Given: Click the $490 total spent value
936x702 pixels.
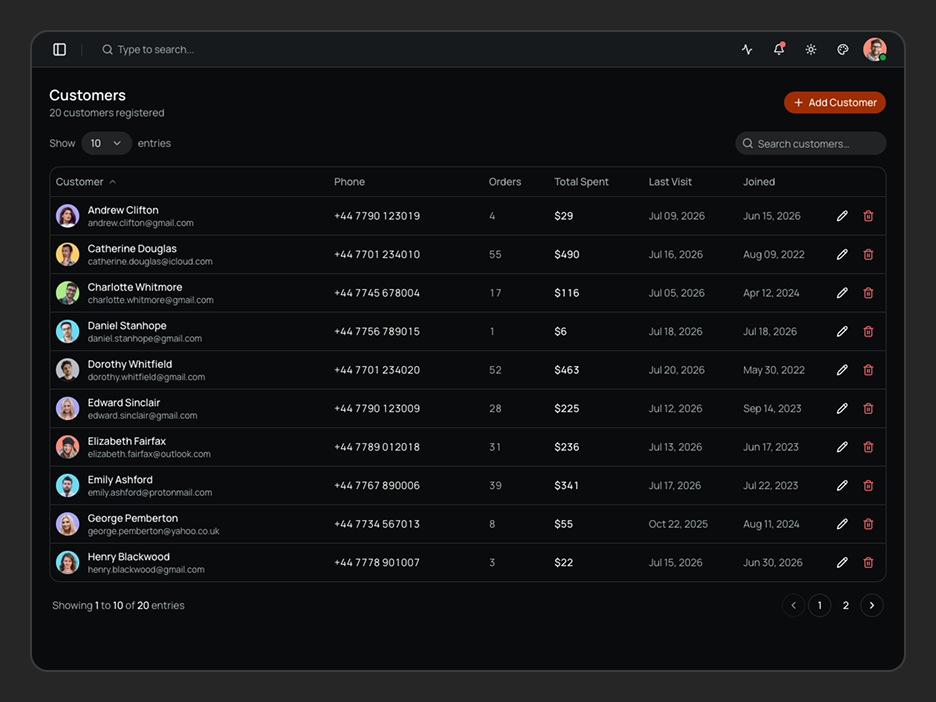Looking at the screenshot, I should [x=566, y=254].
